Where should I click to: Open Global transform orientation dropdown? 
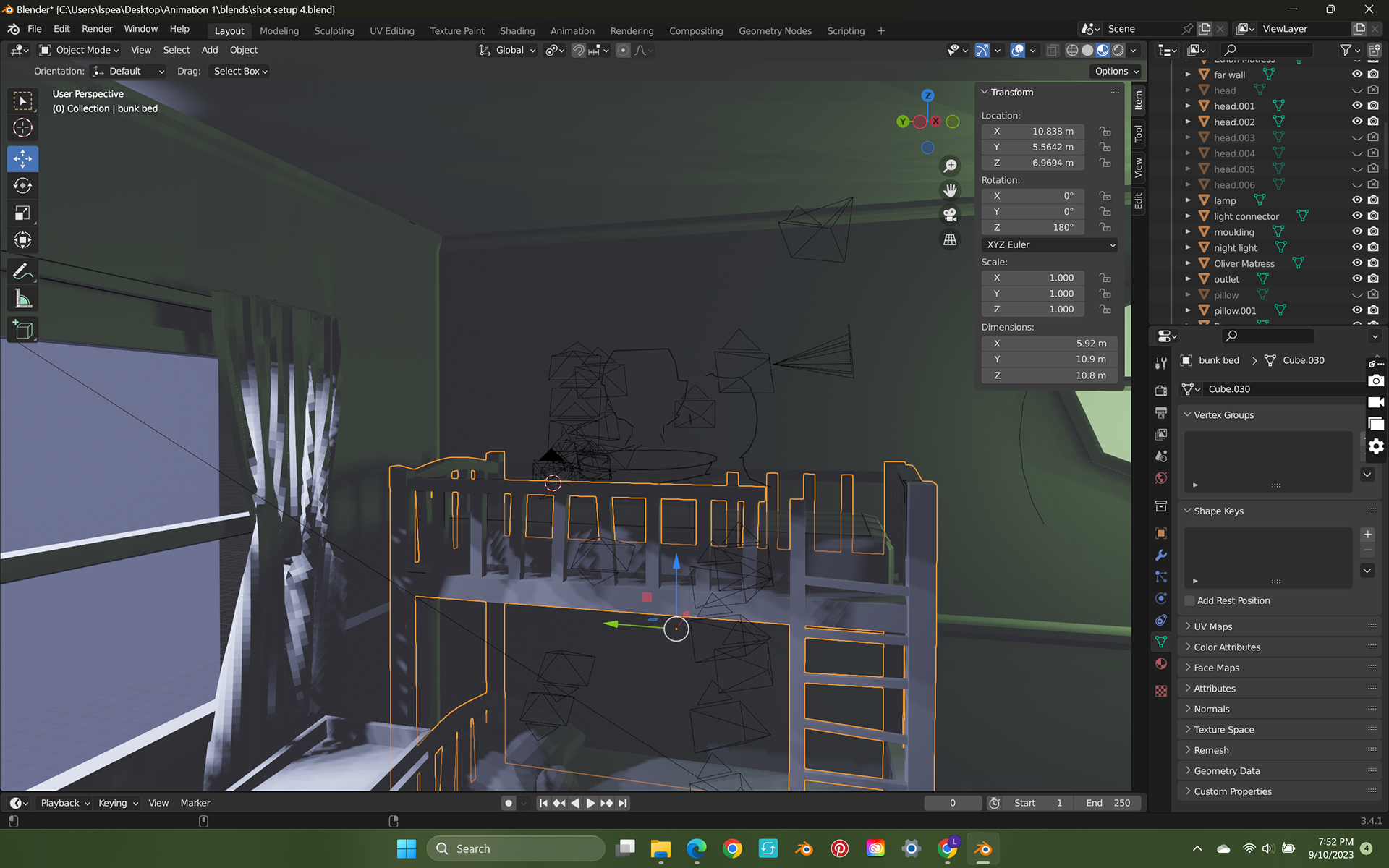click(x=507, y=50)
